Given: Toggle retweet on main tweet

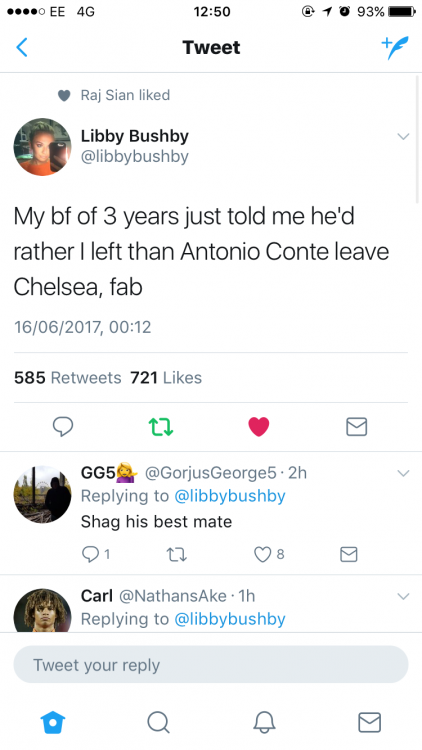Looking at the screenshot, I should tap(161, 427).
